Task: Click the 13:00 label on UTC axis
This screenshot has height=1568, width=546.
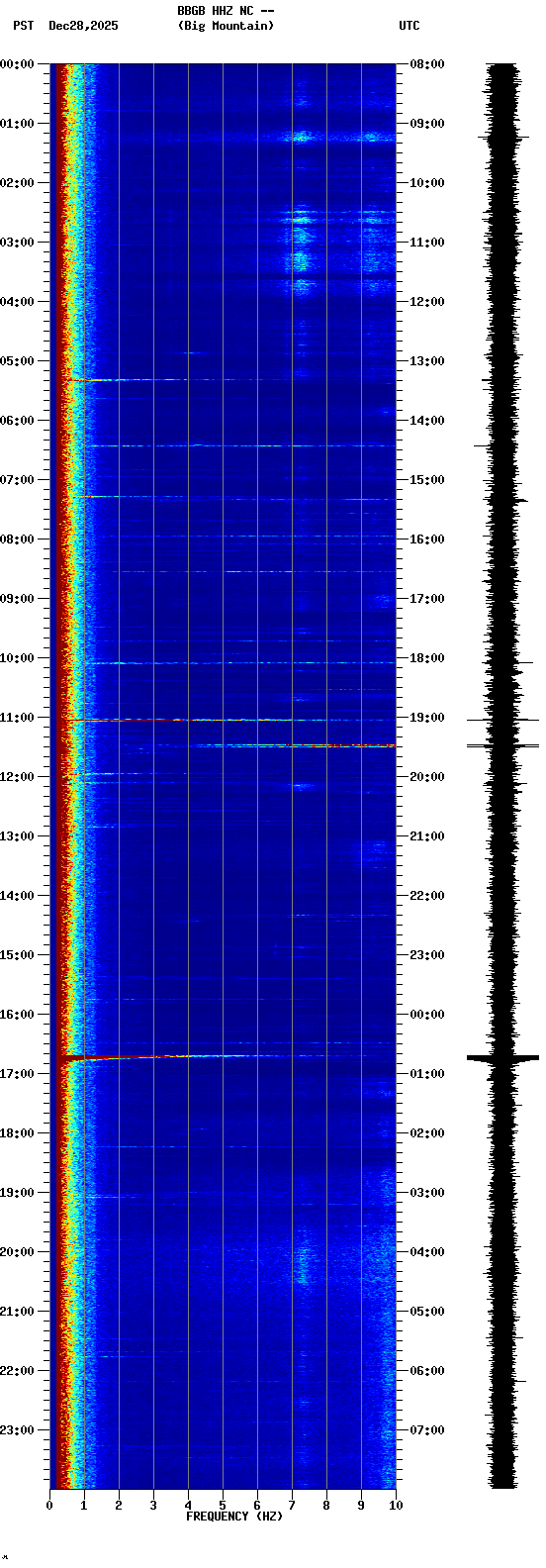Action: (x=427, y=361)
